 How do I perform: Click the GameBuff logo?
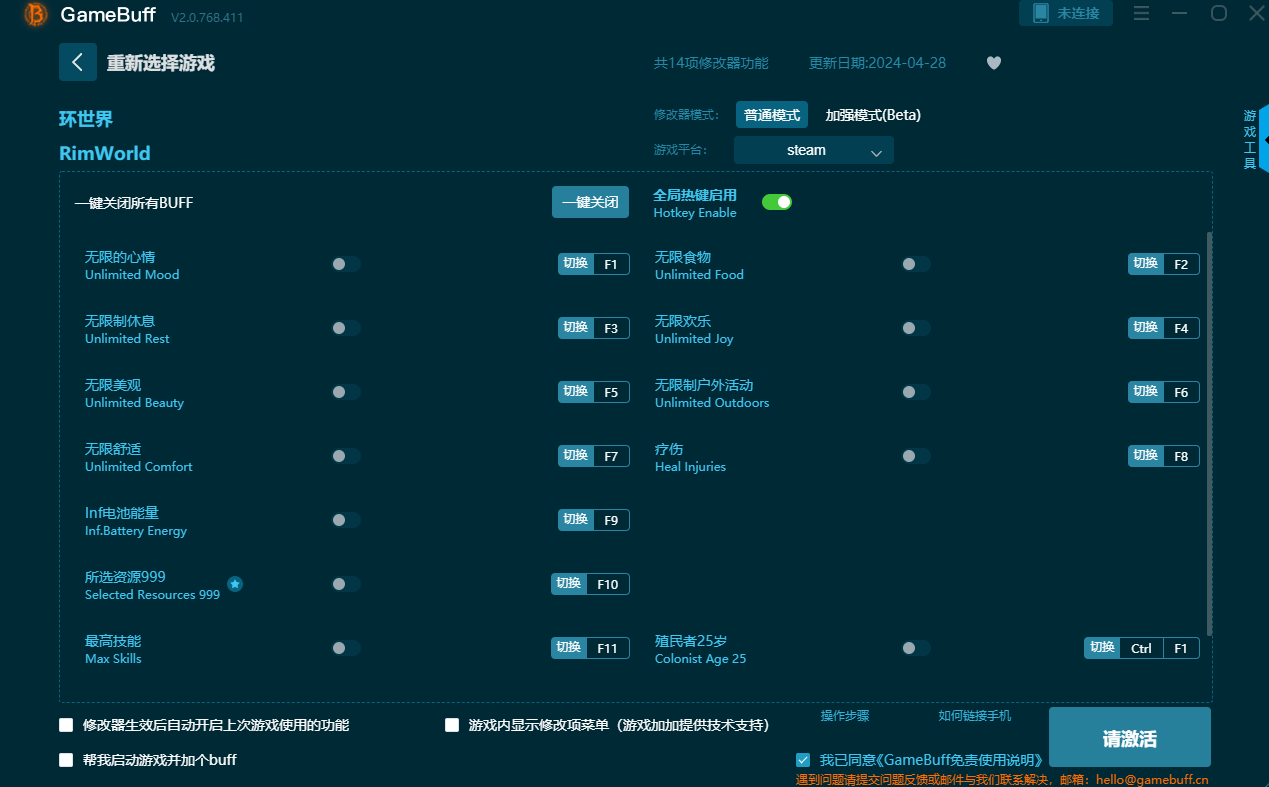33,15
